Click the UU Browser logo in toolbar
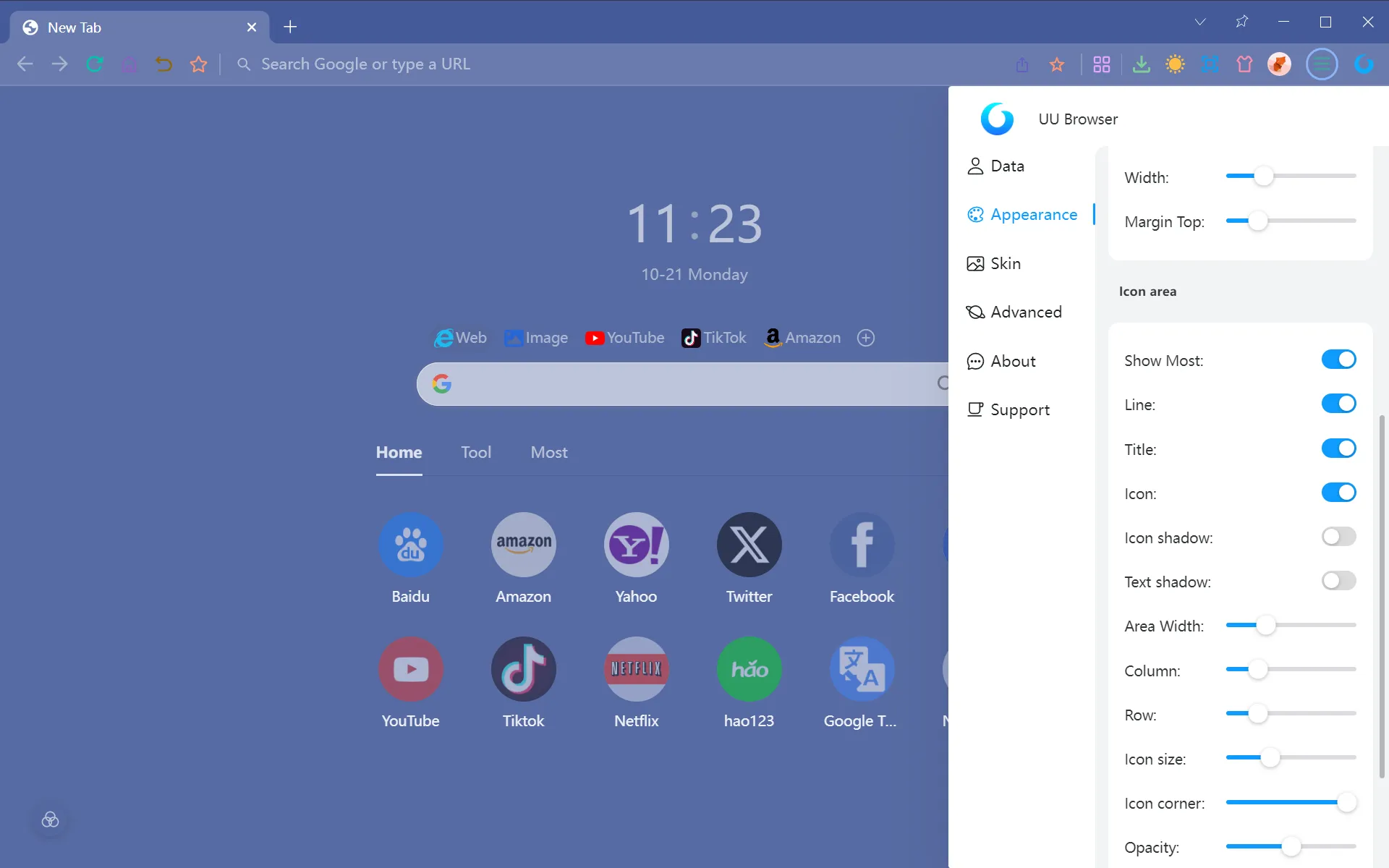This screenshot has width=1389, height=868. pyautogui.click(x=1364, y=64)
